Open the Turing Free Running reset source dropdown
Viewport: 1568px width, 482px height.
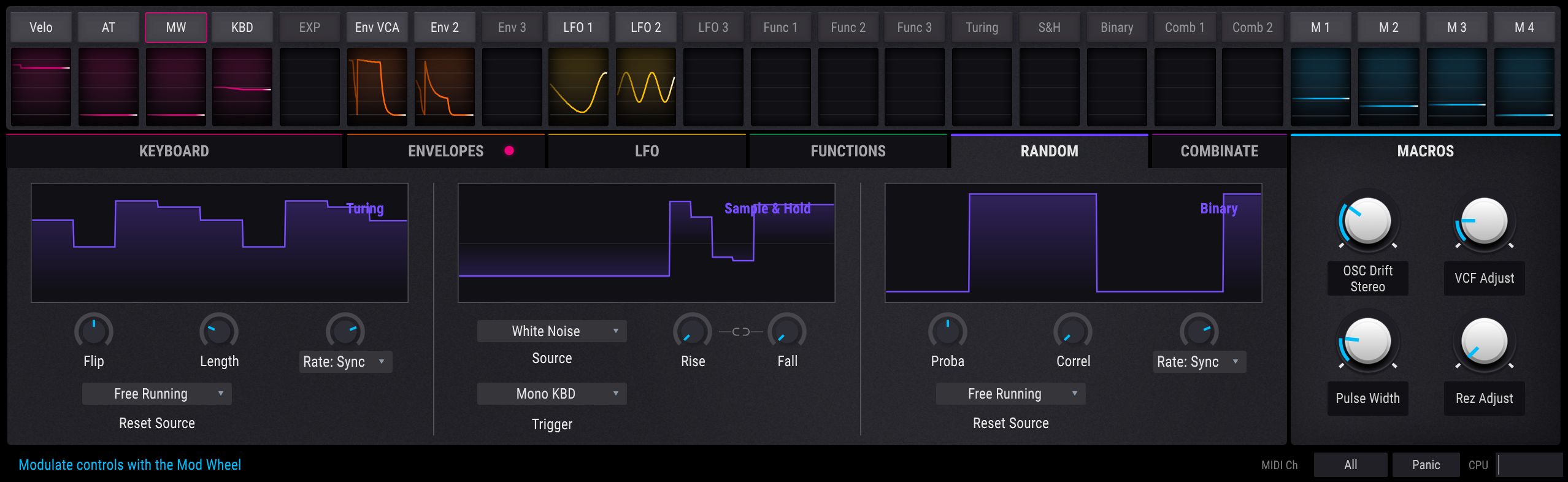pyautogui.click(x=157, y=394)
